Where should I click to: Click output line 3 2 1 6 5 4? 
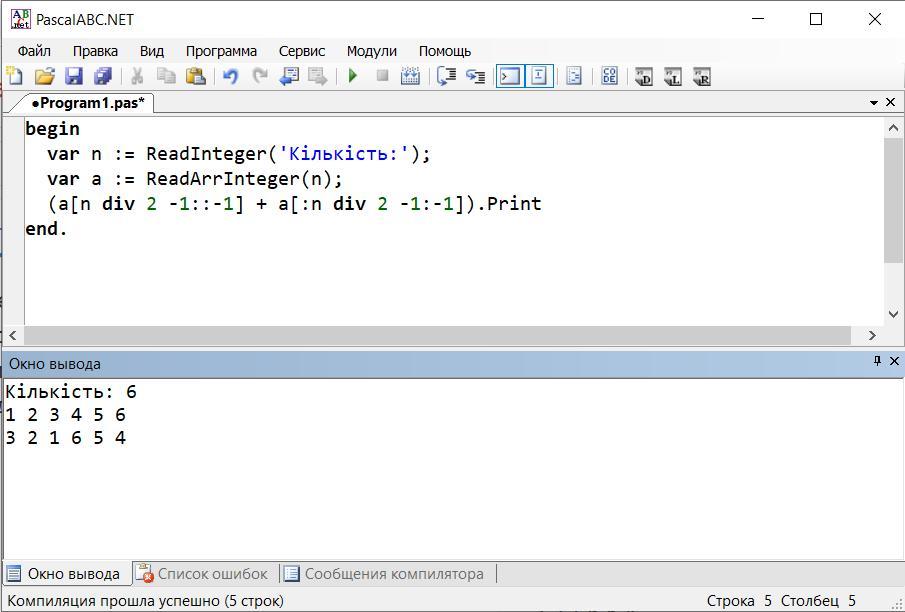click(x=65, y=438)
